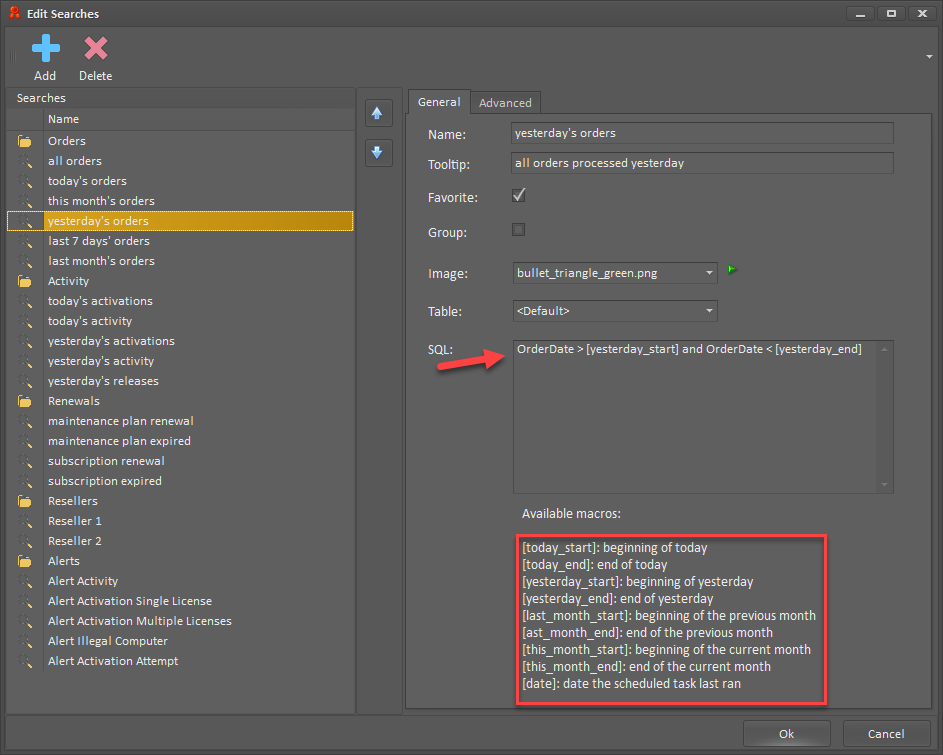Screen dimensions: 943x755
Task: Select the General tab
Action: 439,102
